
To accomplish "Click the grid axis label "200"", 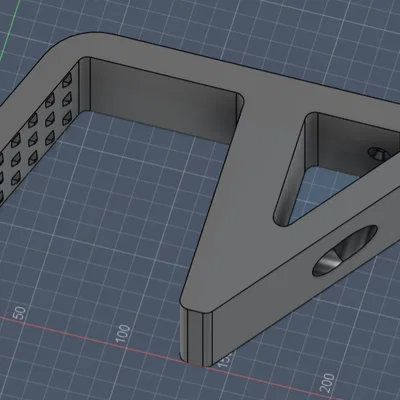I will pos(328,383).
